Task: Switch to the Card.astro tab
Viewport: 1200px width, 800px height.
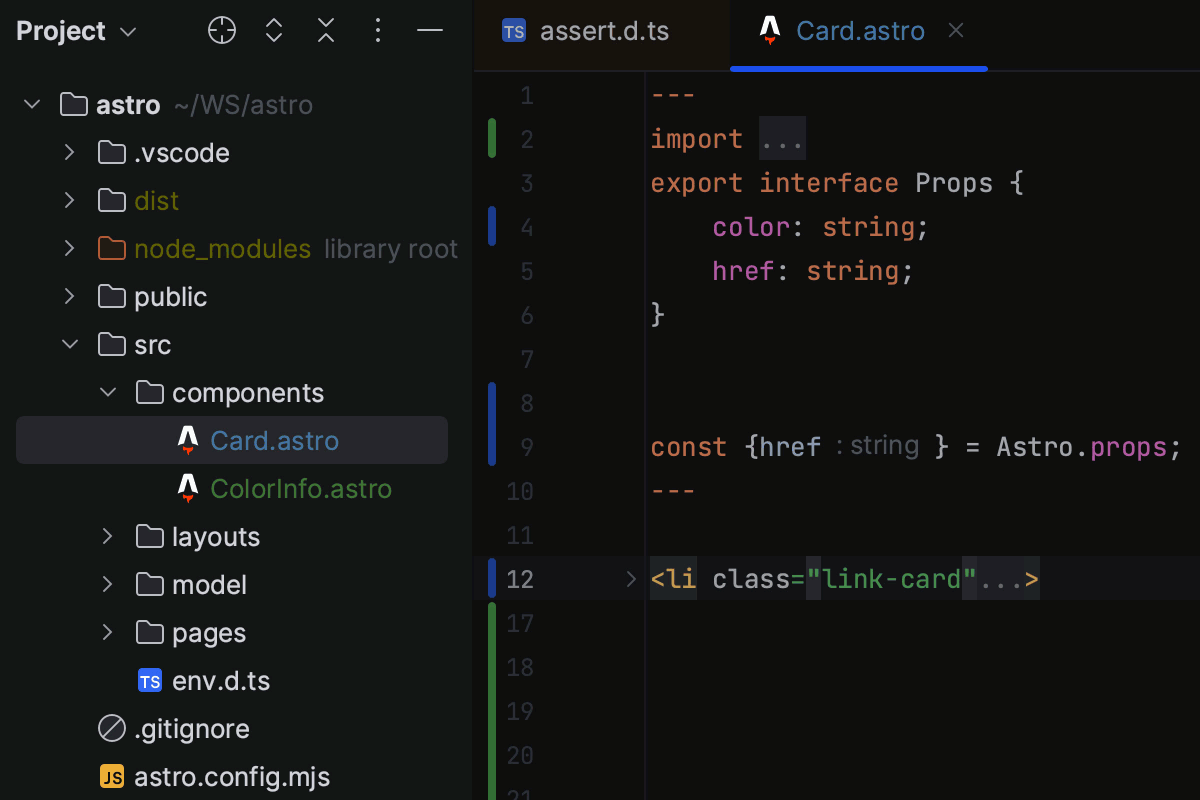Action: tap(859, 31)
